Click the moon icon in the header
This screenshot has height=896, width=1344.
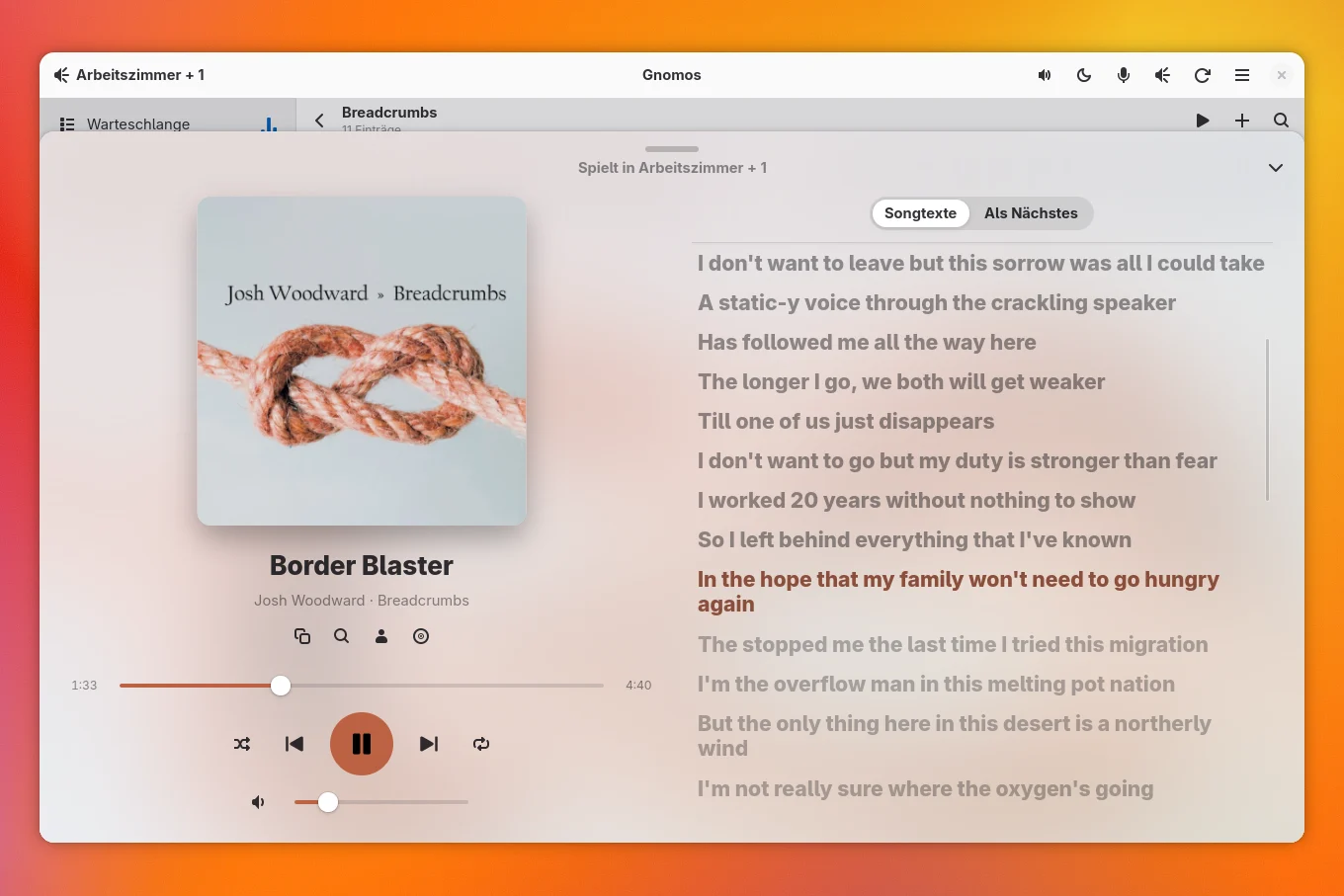pyautogui.click(x=1084, y=75)
